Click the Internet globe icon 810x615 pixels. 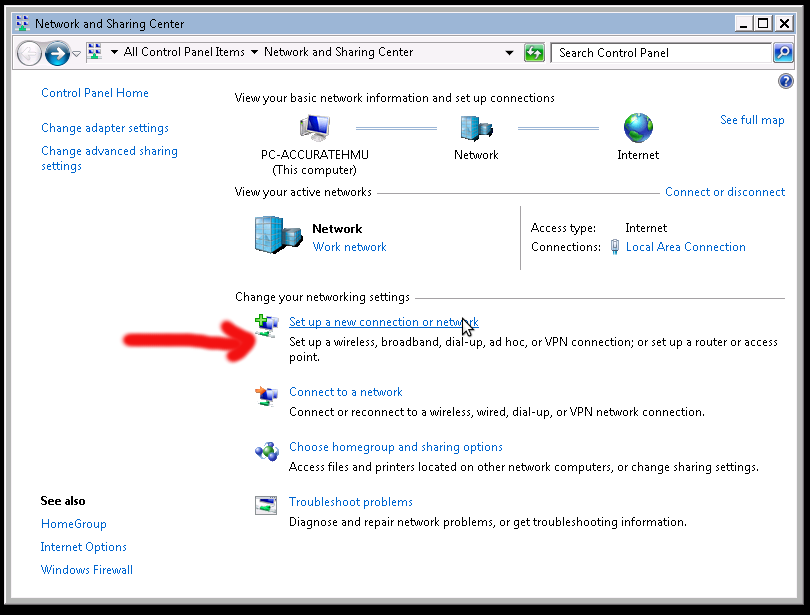click(638, 128)
